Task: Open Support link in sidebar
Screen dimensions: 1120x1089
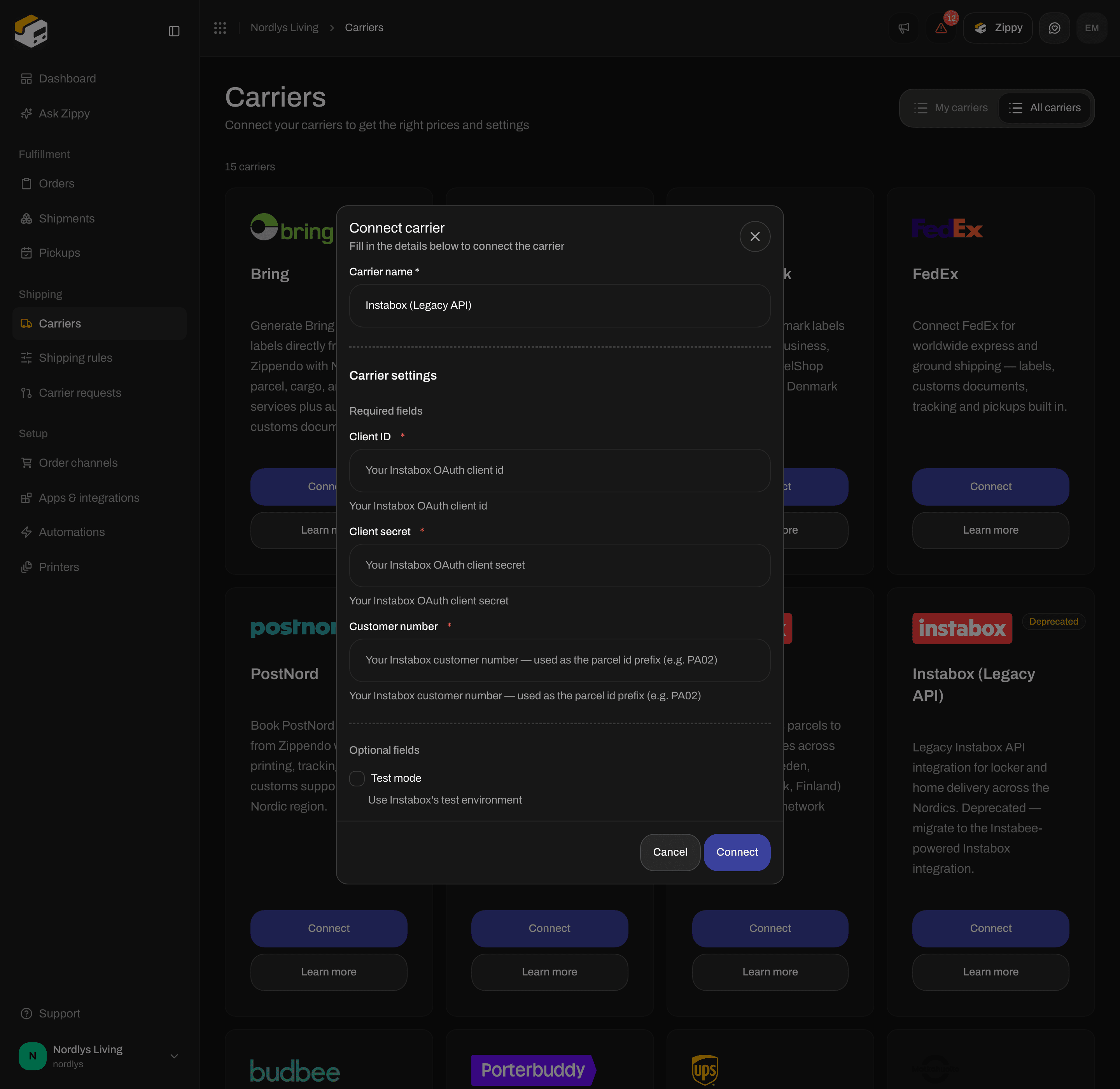Action: pyautogui.click(x=100, y=1014)
